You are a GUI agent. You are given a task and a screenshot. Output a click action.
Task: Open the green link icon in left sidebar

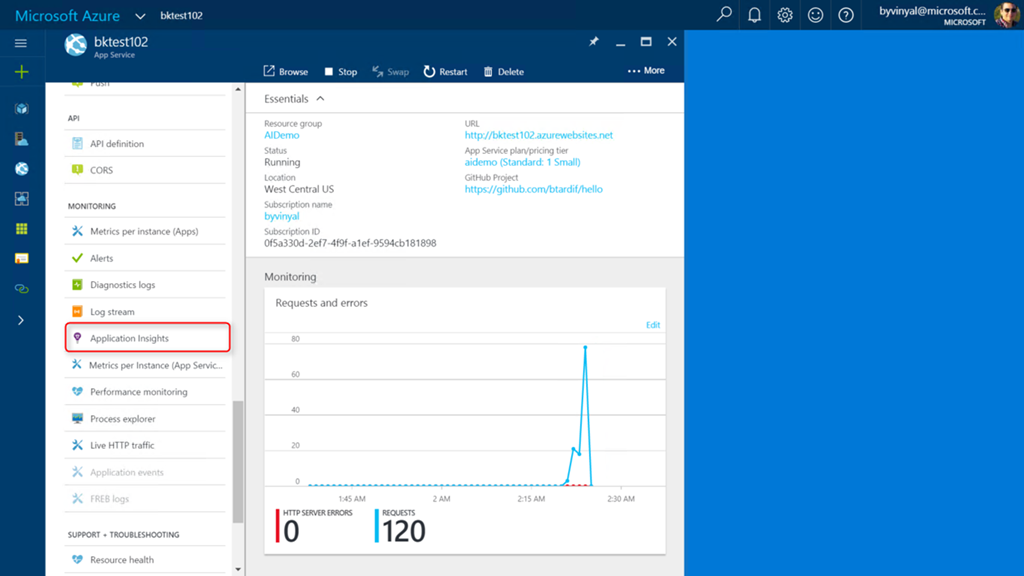tap(22, 289)
